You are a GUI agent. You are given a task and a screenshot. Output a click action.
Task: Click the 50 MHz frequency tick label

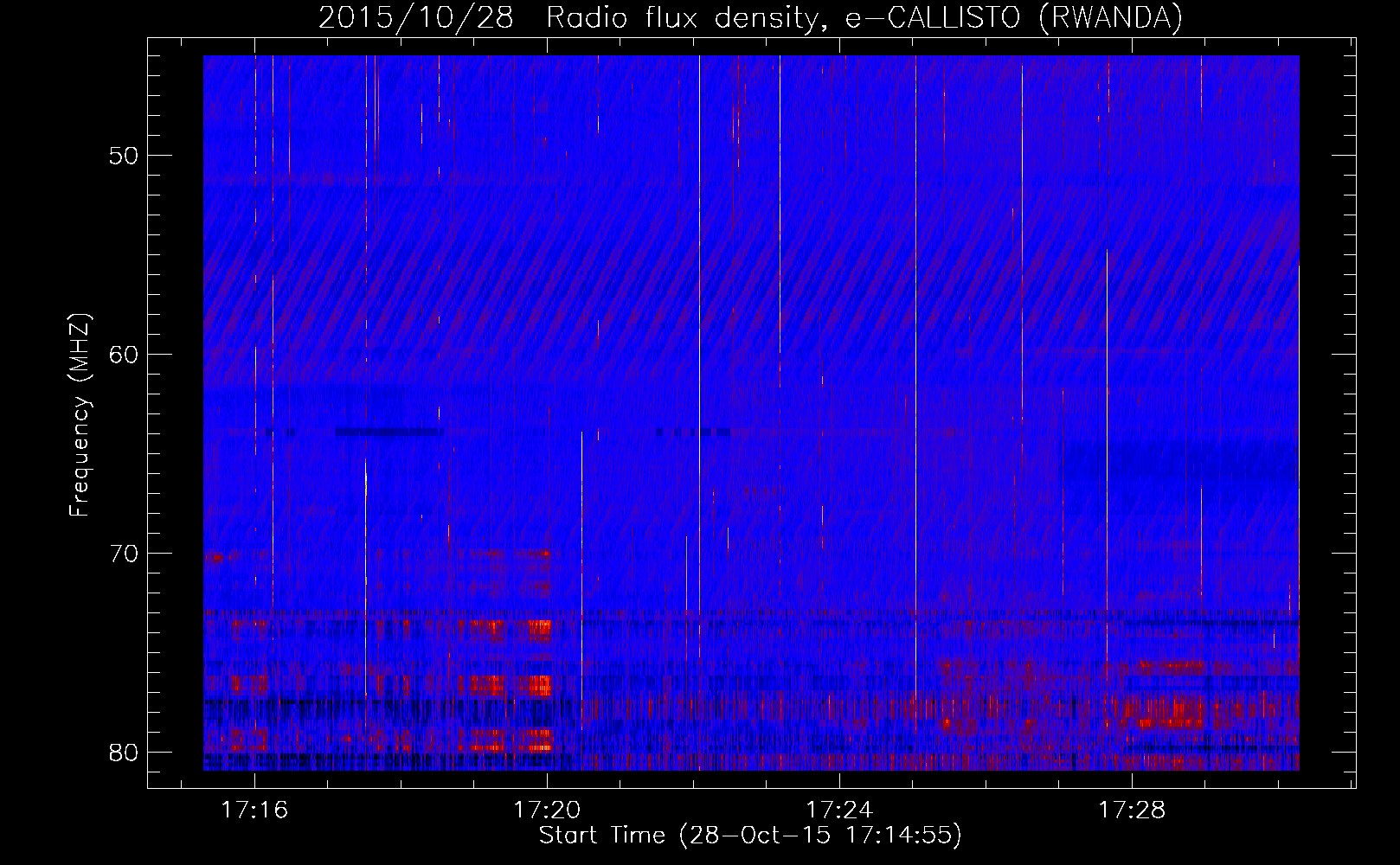point(124,156)
